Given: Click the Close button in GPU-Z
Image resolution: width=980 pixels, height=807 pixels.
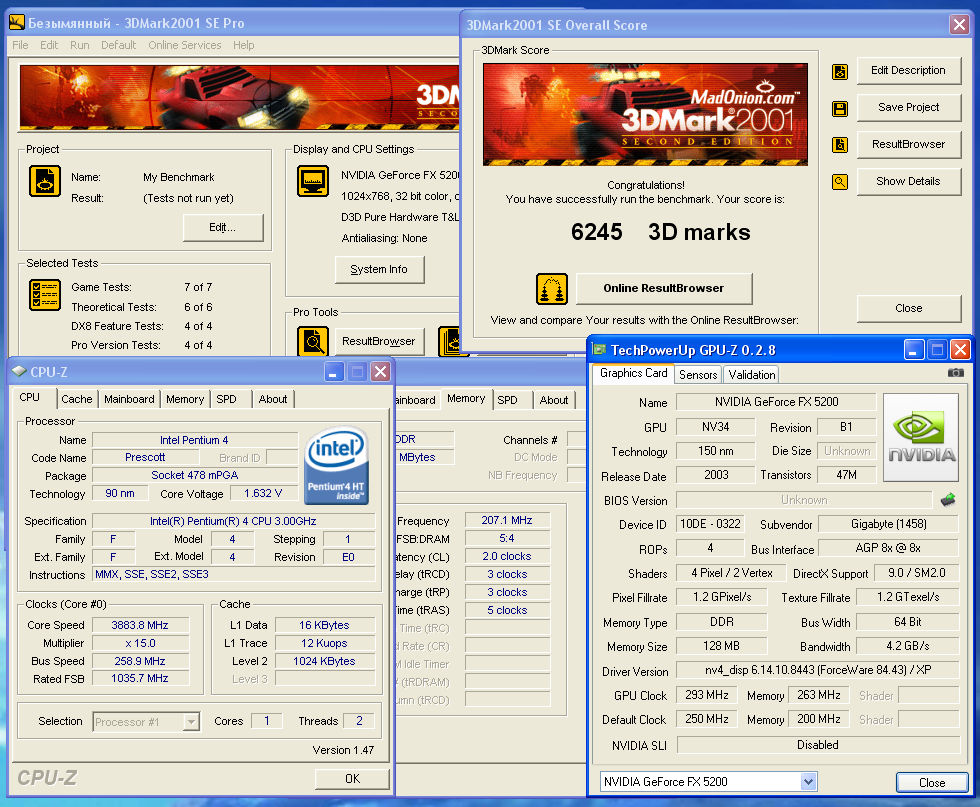Looking at the screenshot, I should click(x=932, y=783).
